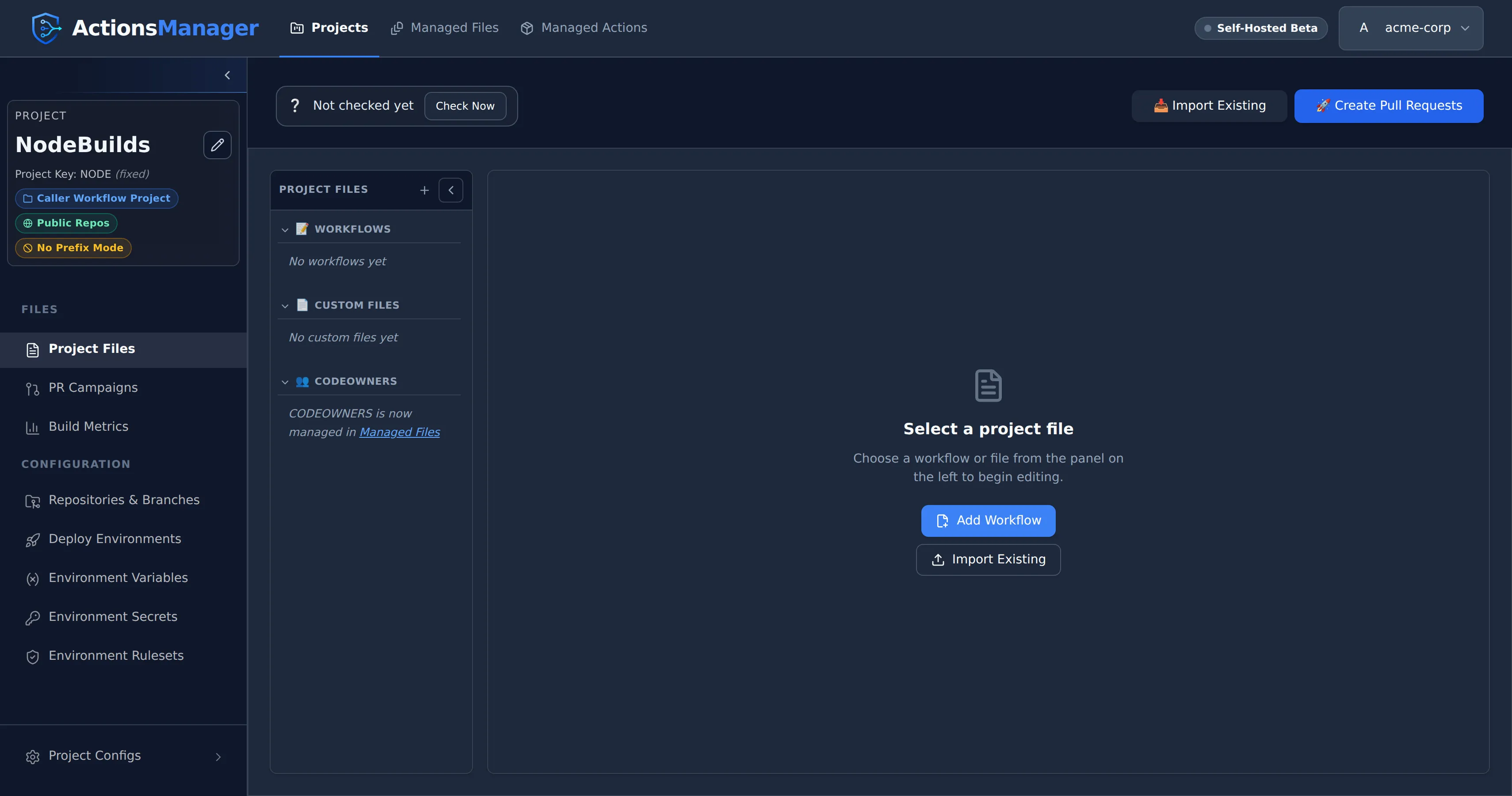Collapse the Workflows section chevron
The height and width of the screenshot is (796, 1512).
[x=285, y=230]
